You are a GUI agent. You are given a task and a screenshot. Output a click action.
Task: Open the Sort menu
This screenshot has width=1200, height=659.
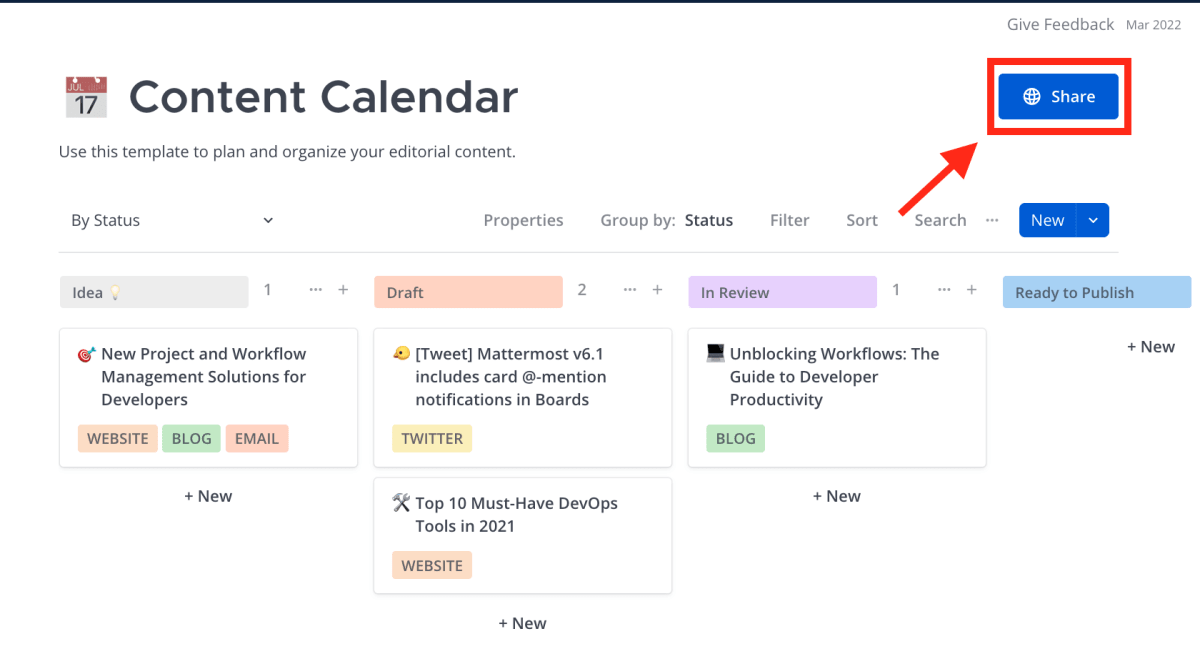tap(861, 220)
